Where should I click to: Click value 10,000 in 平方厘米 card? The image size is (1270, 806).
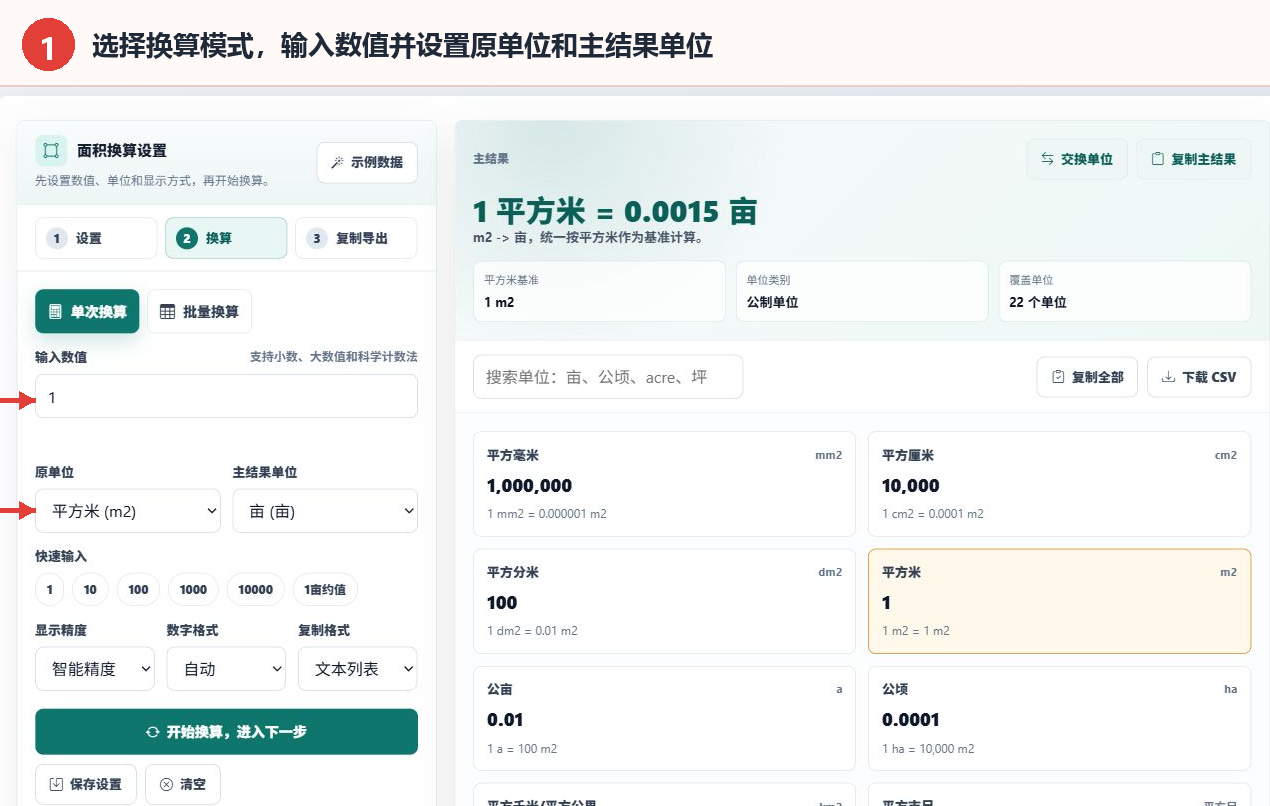tap(911, 486)
